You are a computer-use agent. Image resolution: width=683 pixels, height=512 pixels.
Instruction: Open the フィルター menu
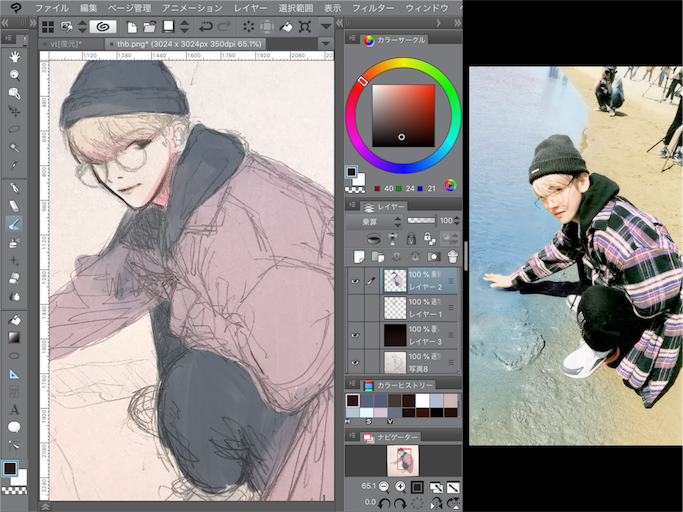(372, 8)
